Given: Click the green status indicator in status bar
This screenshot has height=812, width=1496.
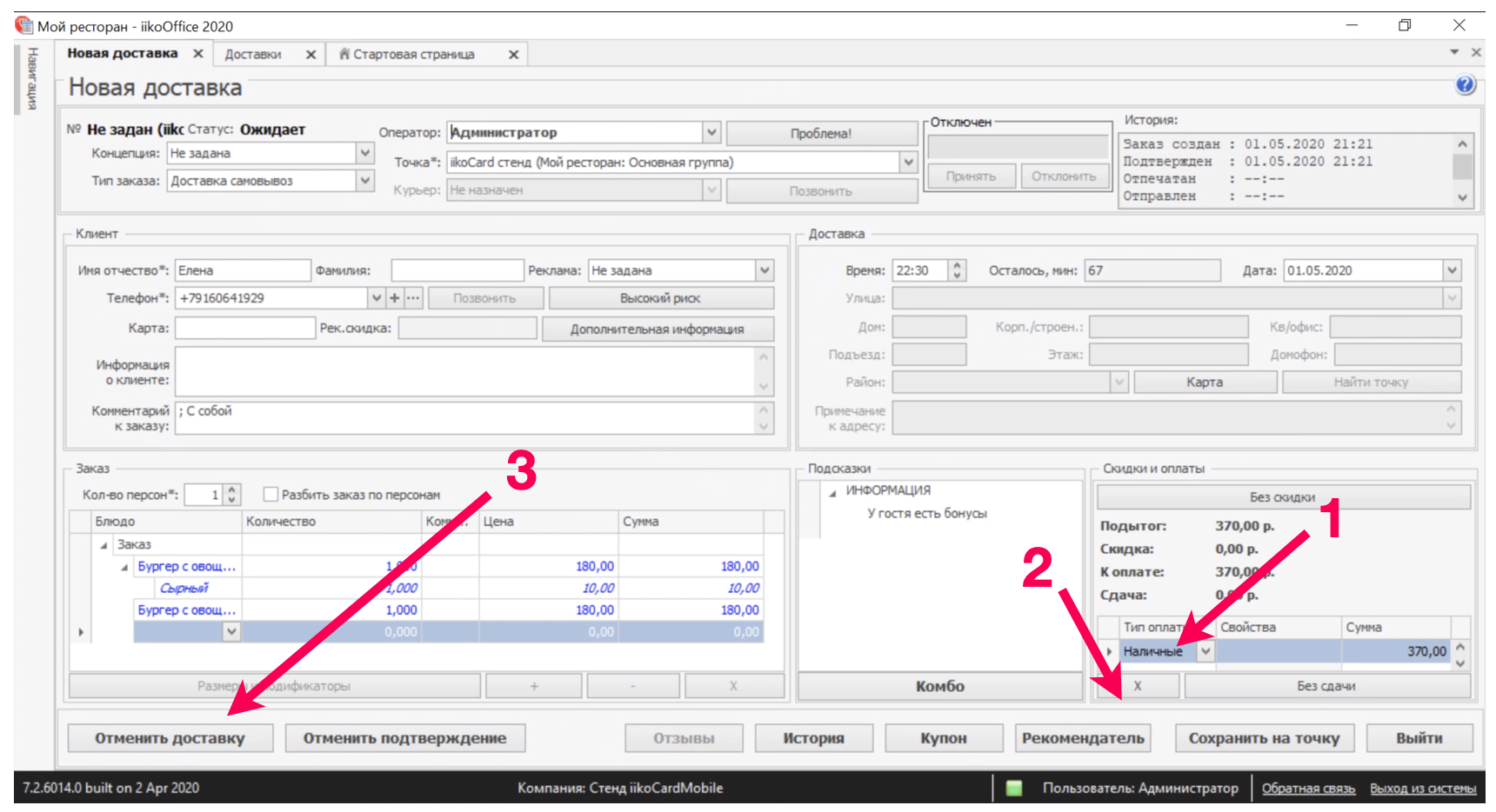Looking at the screenshot, I should click(1013, 788).
